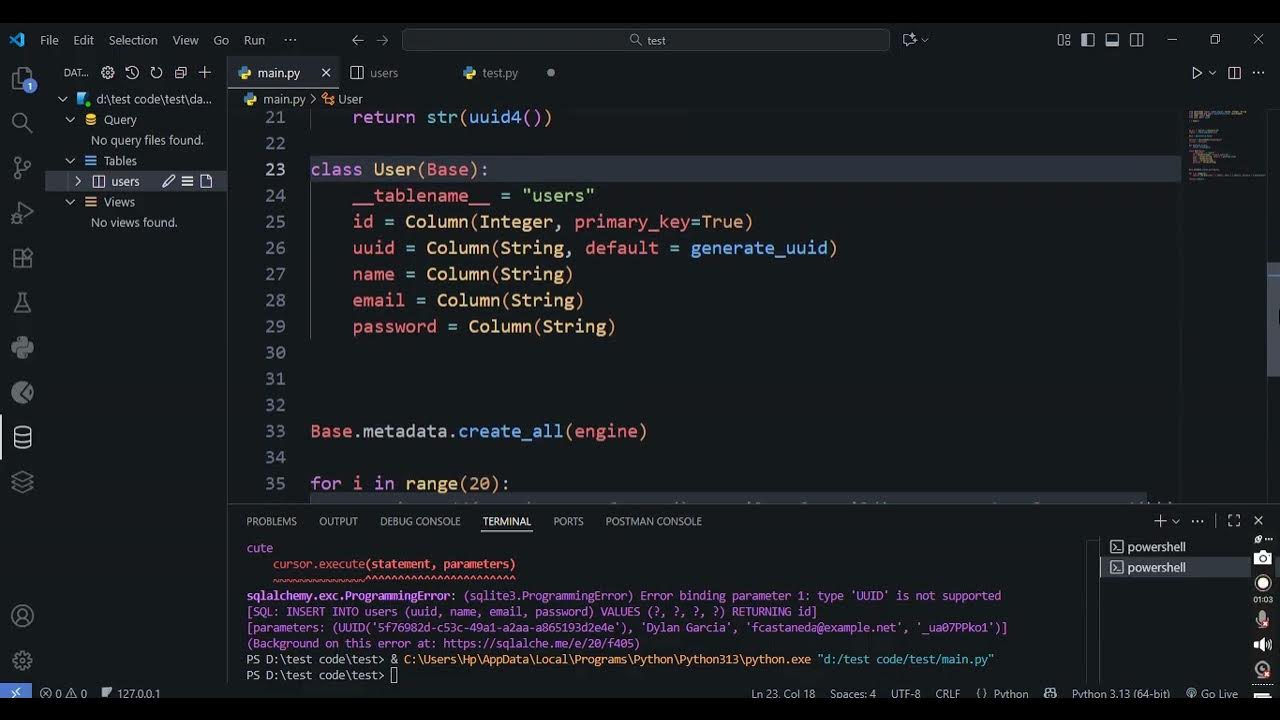Open Search in the activity bar

[x=22, y=122]
